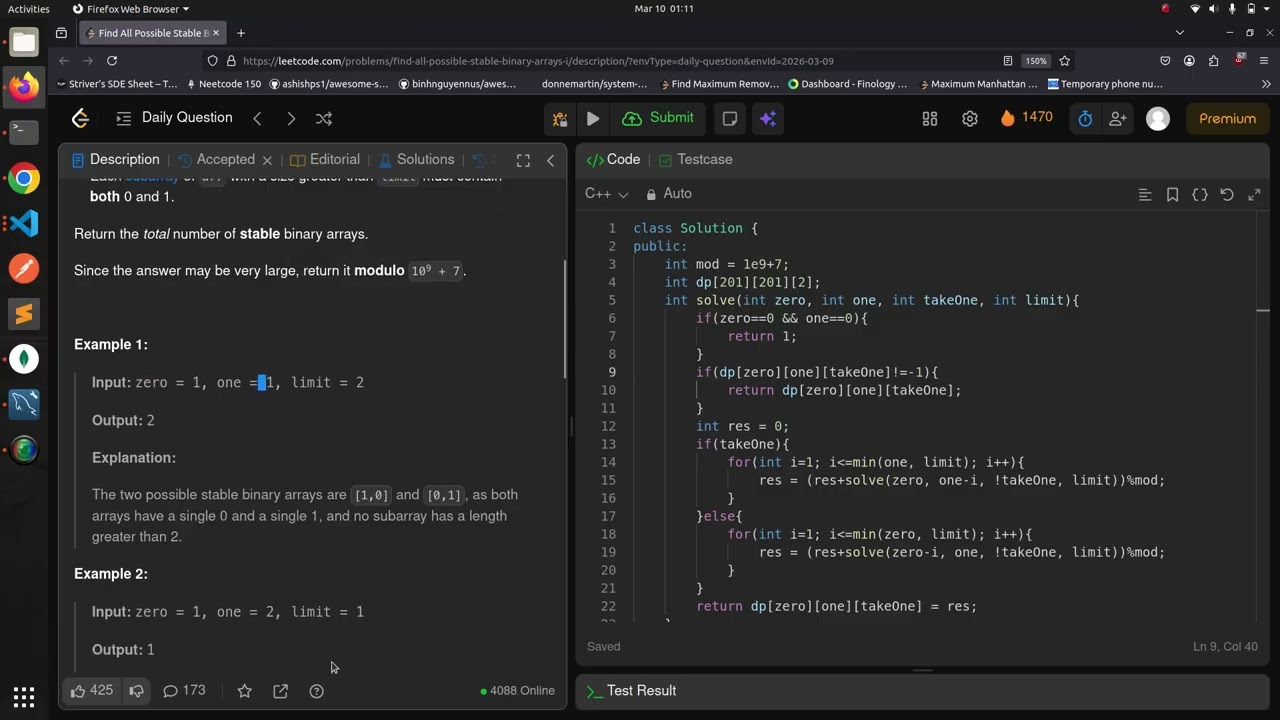1280x720 pixels.
Task: Reset code to default with undo icon
Action: (1227, 195)
